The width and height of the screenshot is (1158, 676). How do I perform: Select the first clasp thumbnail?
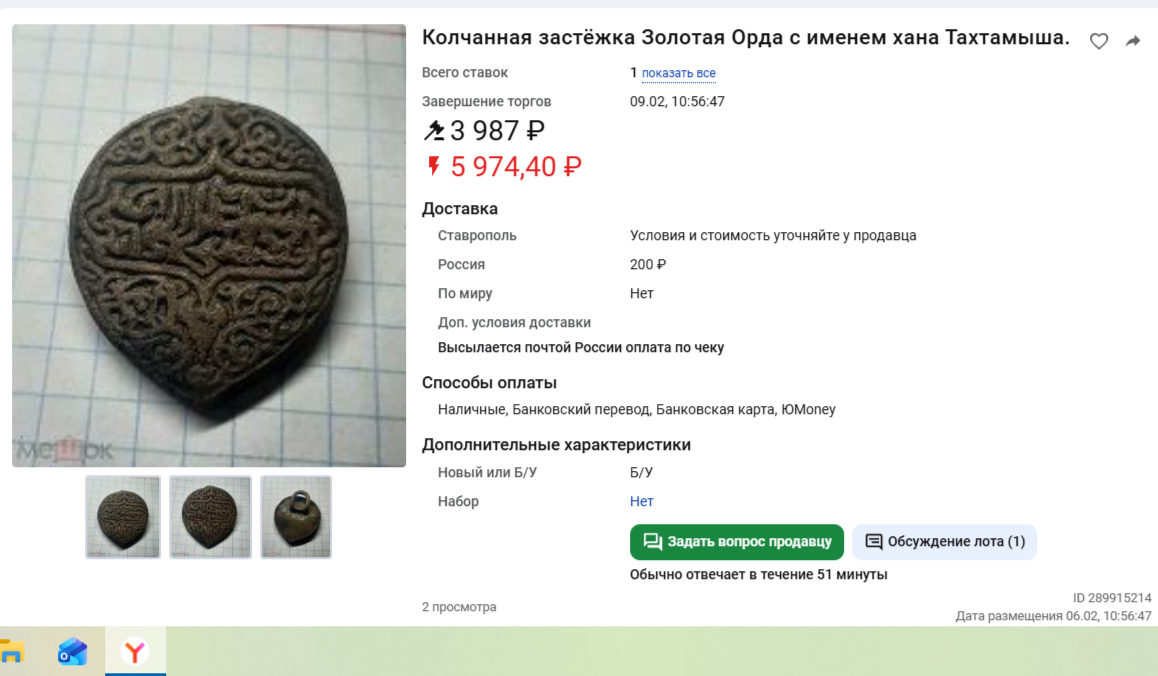[x=123, y=516]
